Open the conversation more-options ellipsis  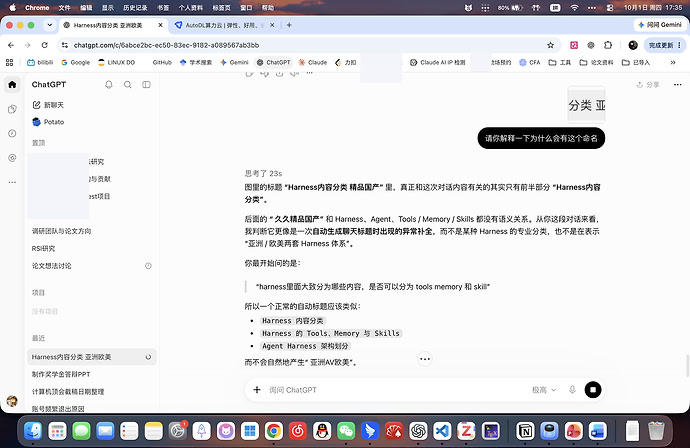click(x=677, y=84)
